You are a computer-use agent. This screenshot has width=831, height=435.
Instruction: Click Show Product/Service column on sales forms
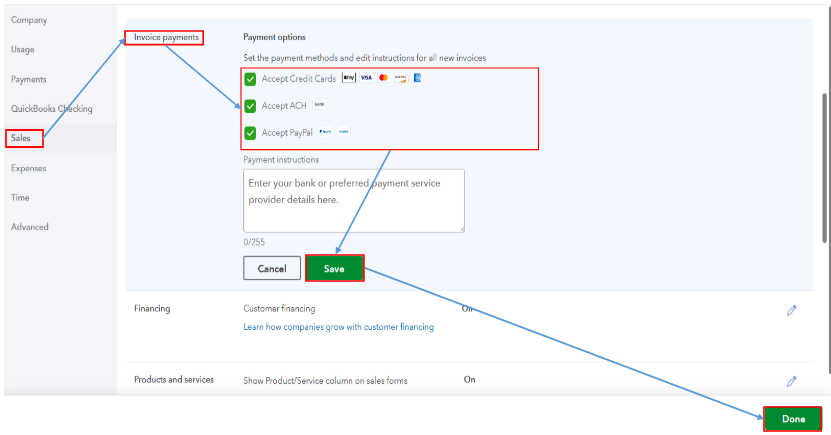click(x=325, y=381)
